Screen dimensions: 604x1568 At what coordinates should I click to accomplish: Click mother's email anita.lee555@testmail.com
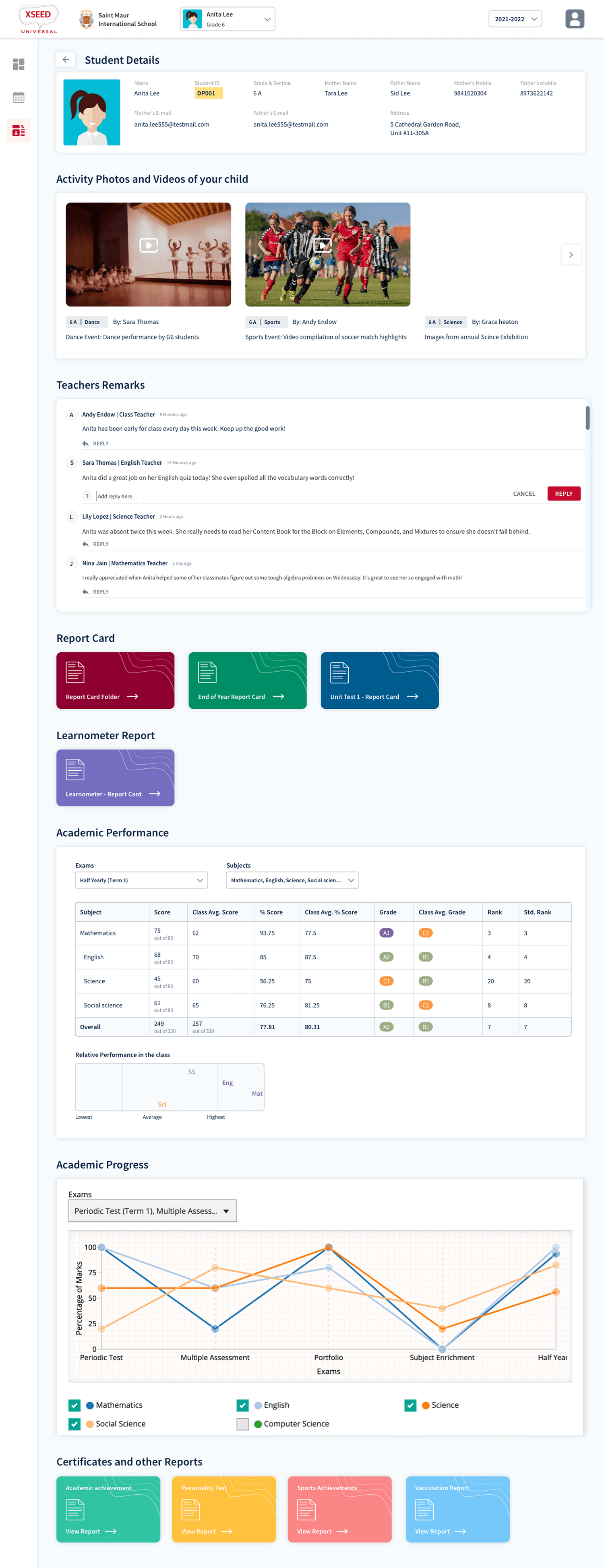coord(172,124)
